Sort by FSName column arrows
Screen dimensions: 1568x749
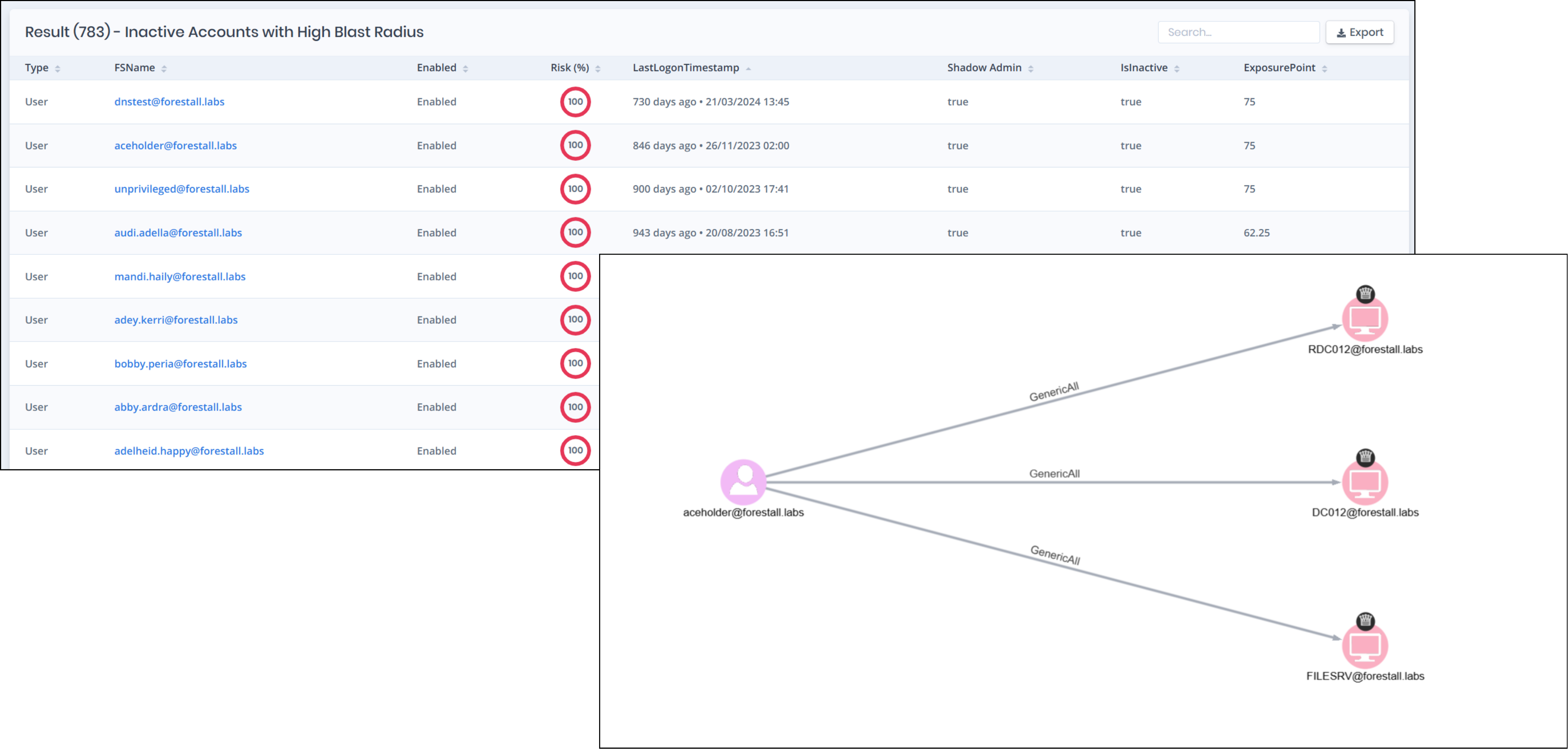pos(164,69)
